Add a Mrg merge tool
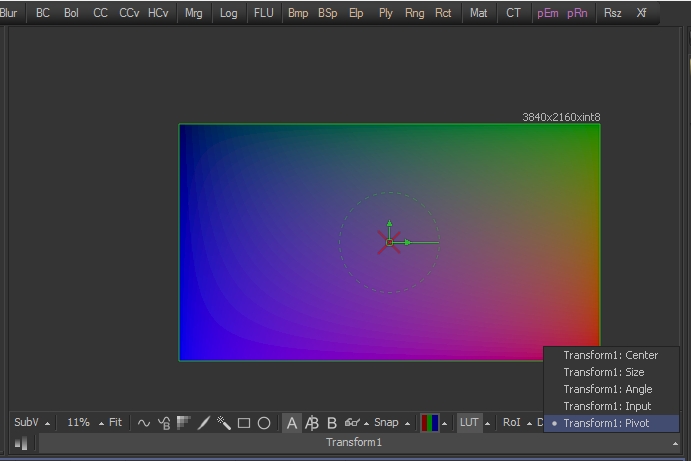Image resolution: width=691 pixels, height=461 pixels. click(193, 13)
